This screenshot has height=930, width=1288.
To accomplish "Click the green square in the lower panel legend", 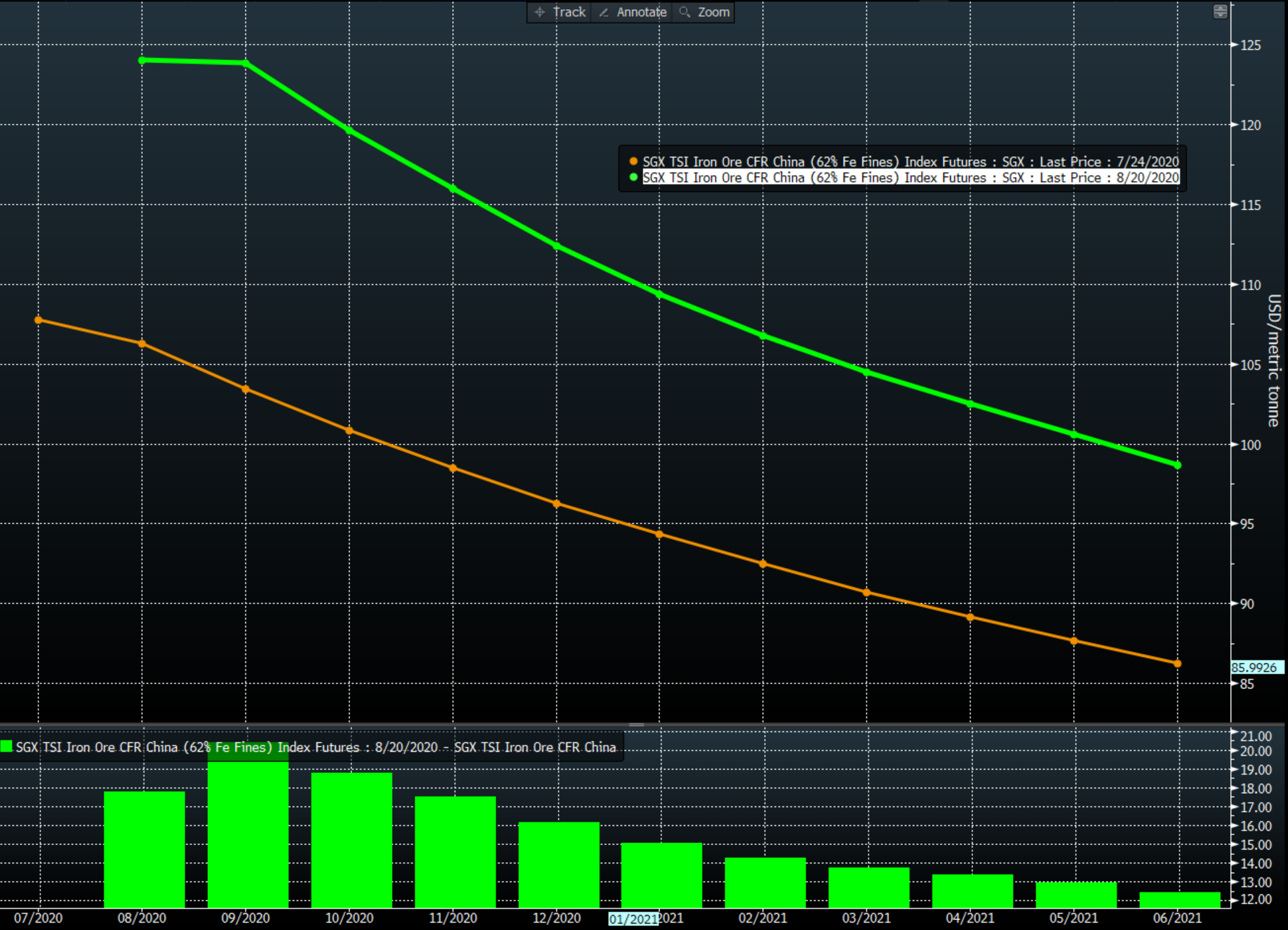I will click(7, 746).
